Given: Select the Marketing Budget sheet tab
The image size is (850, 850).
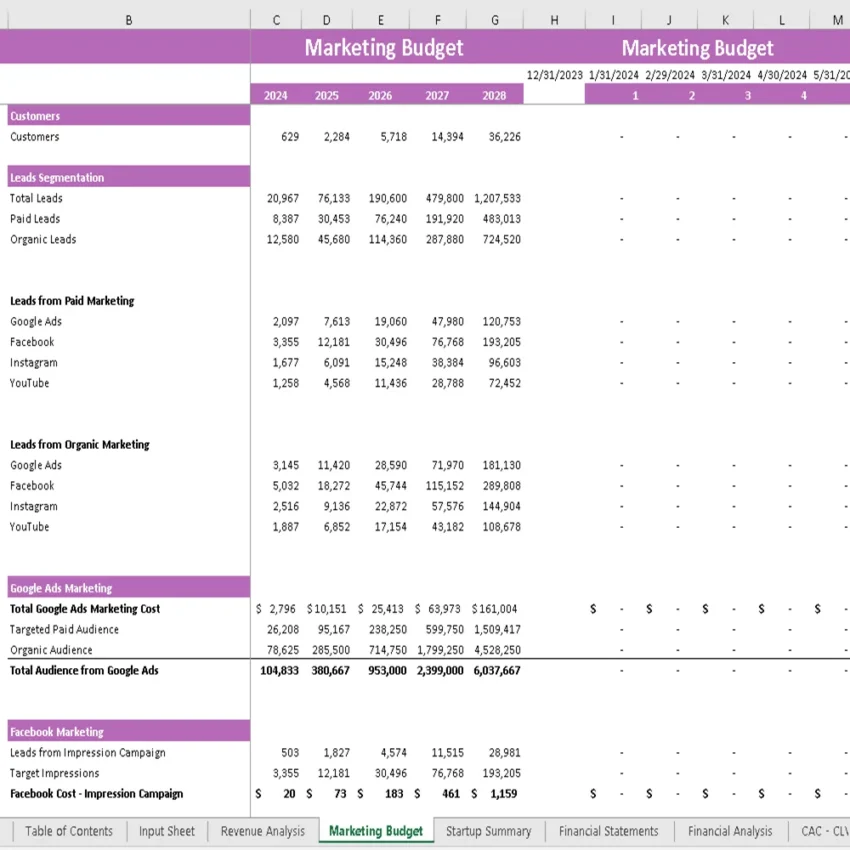Looking at the screenshot, I should click(375, 831).
